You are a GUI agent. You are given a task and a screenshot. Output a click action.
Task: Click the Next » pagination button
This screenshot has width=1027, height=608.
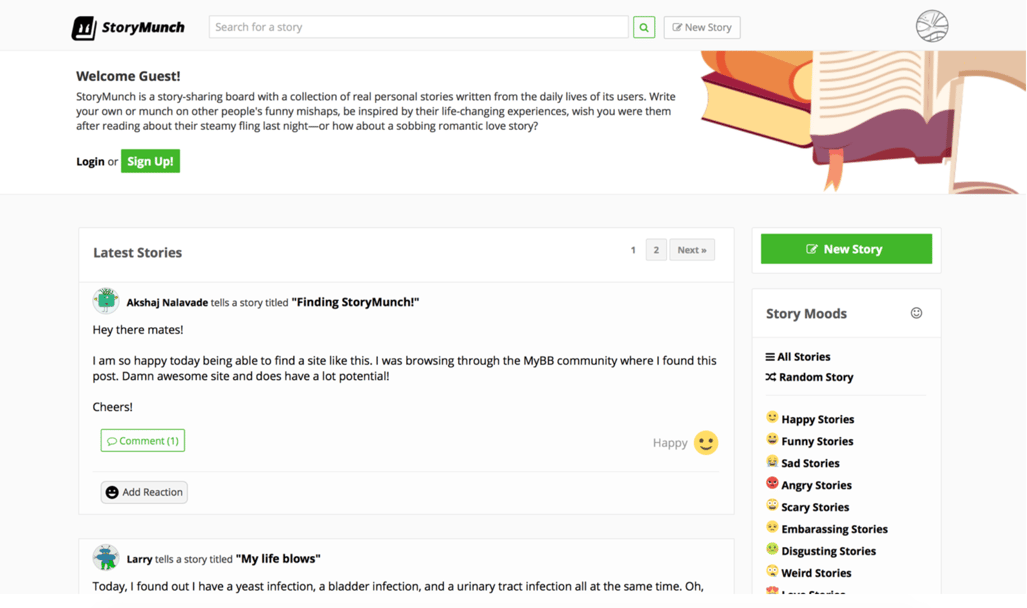click(x=692, y=250)
